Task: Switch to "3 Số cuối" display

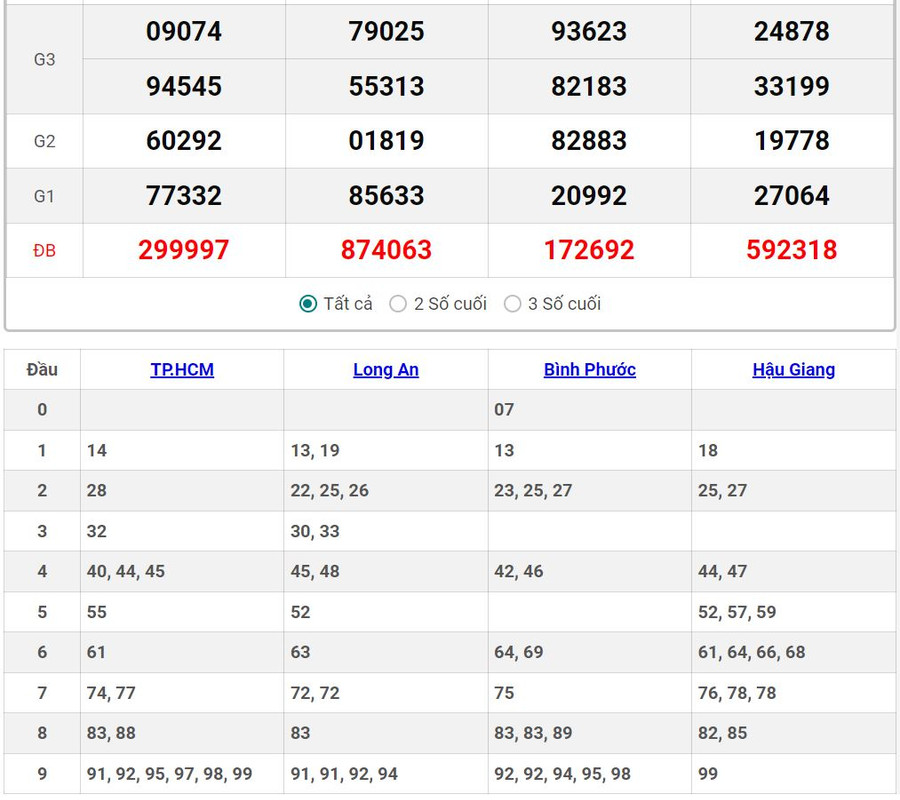Action: click(x=513, y=304)
